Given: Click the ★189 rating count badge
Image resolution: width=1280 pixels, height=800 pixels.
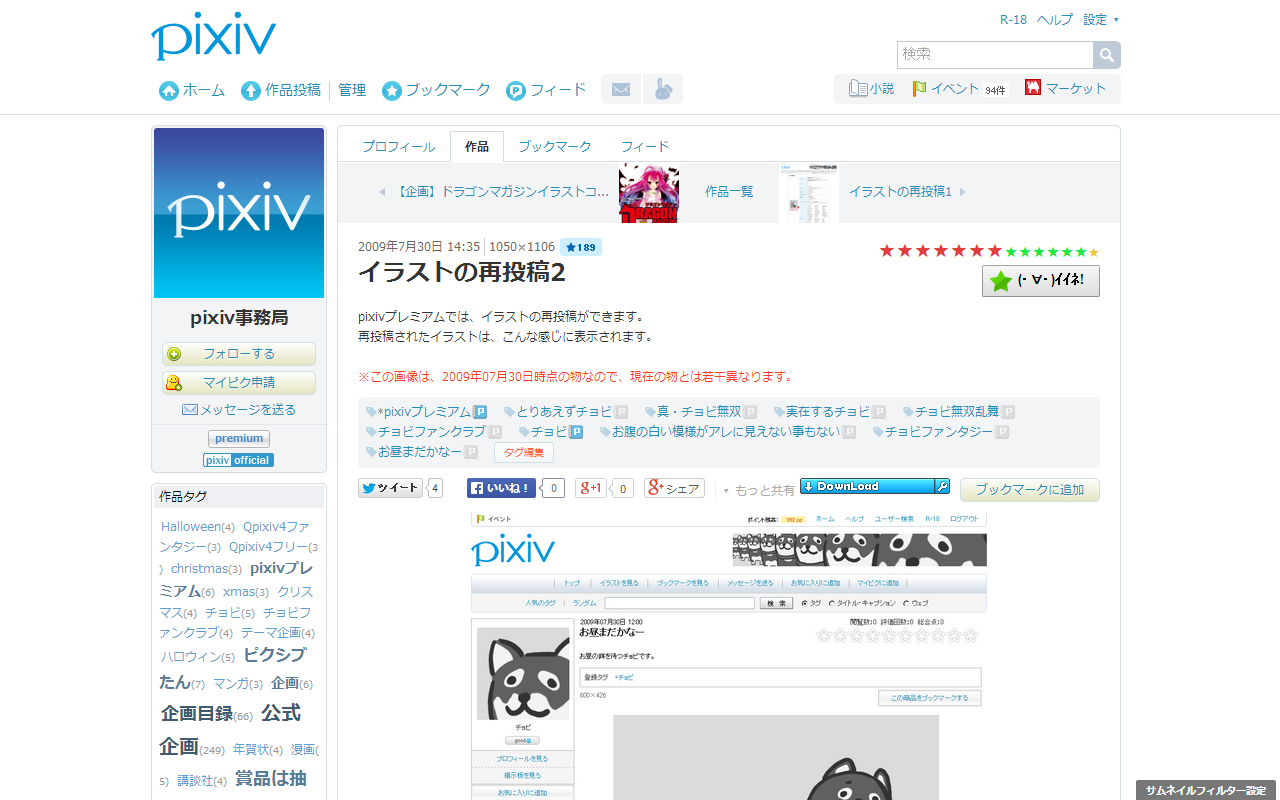Looking at the screenshot, I should coord(581,247).
